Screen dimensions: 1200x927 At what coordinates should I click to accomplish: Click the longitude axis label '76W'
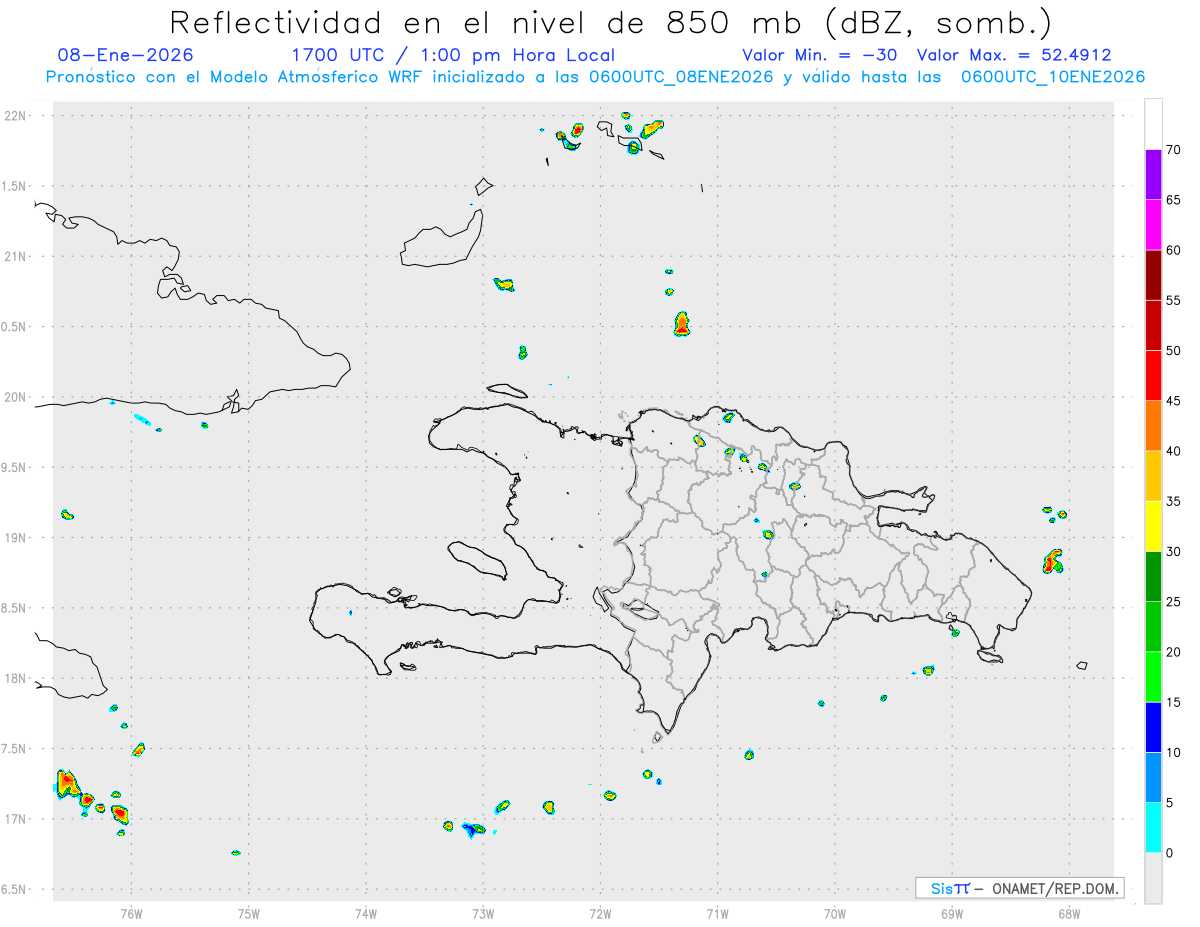coord(131,913)
